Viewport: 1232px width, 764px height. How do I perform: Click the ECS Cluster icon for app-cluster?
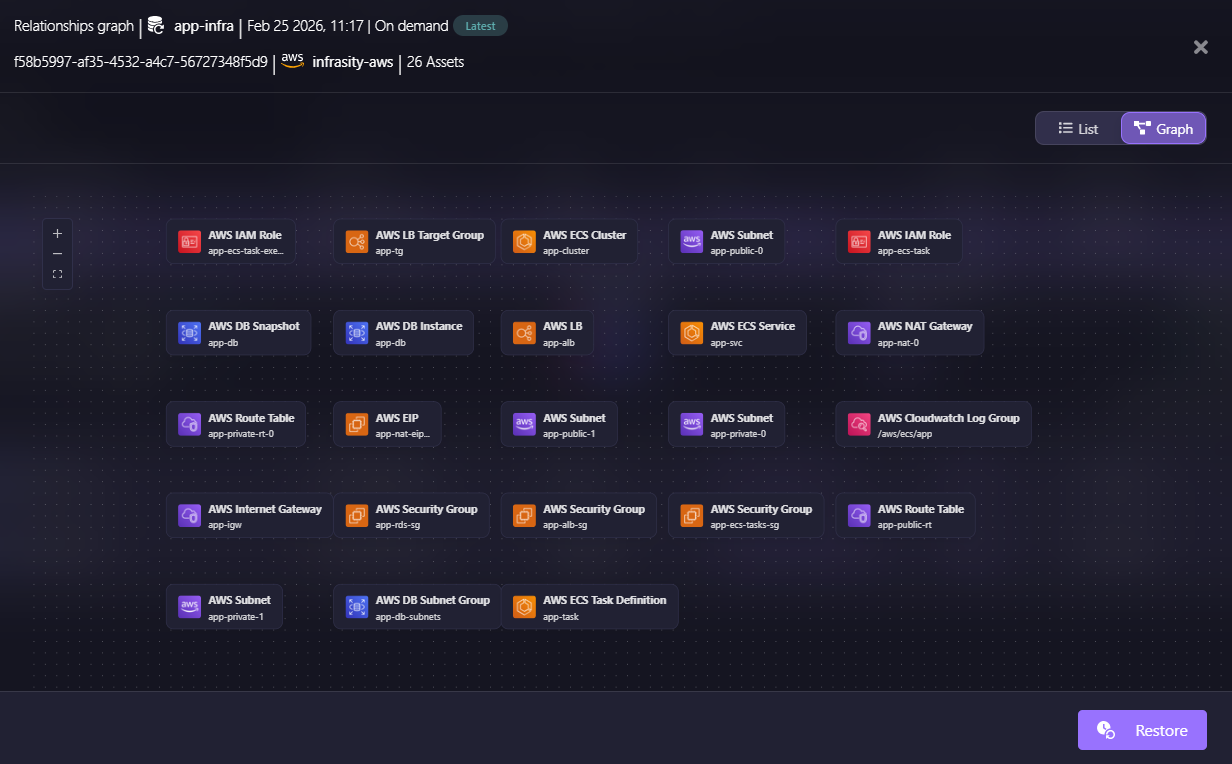524,241
